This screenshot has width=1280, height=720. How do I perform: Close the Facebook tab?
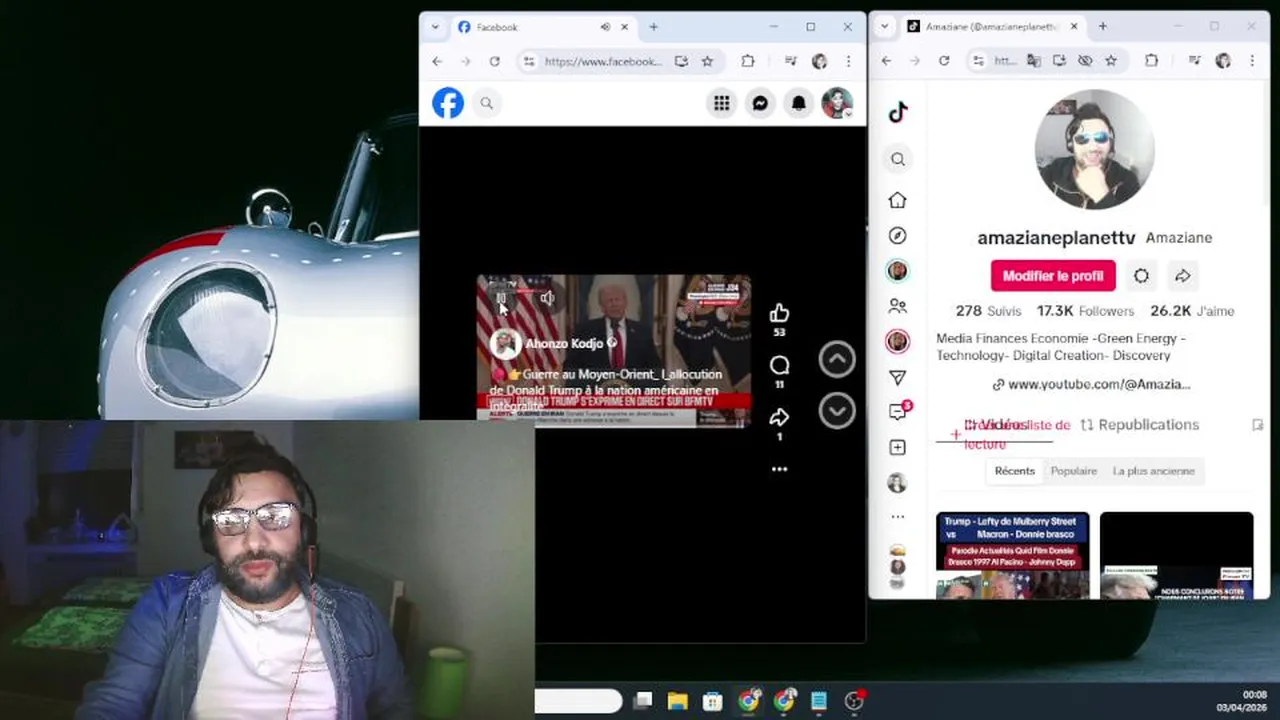(625, 27)
